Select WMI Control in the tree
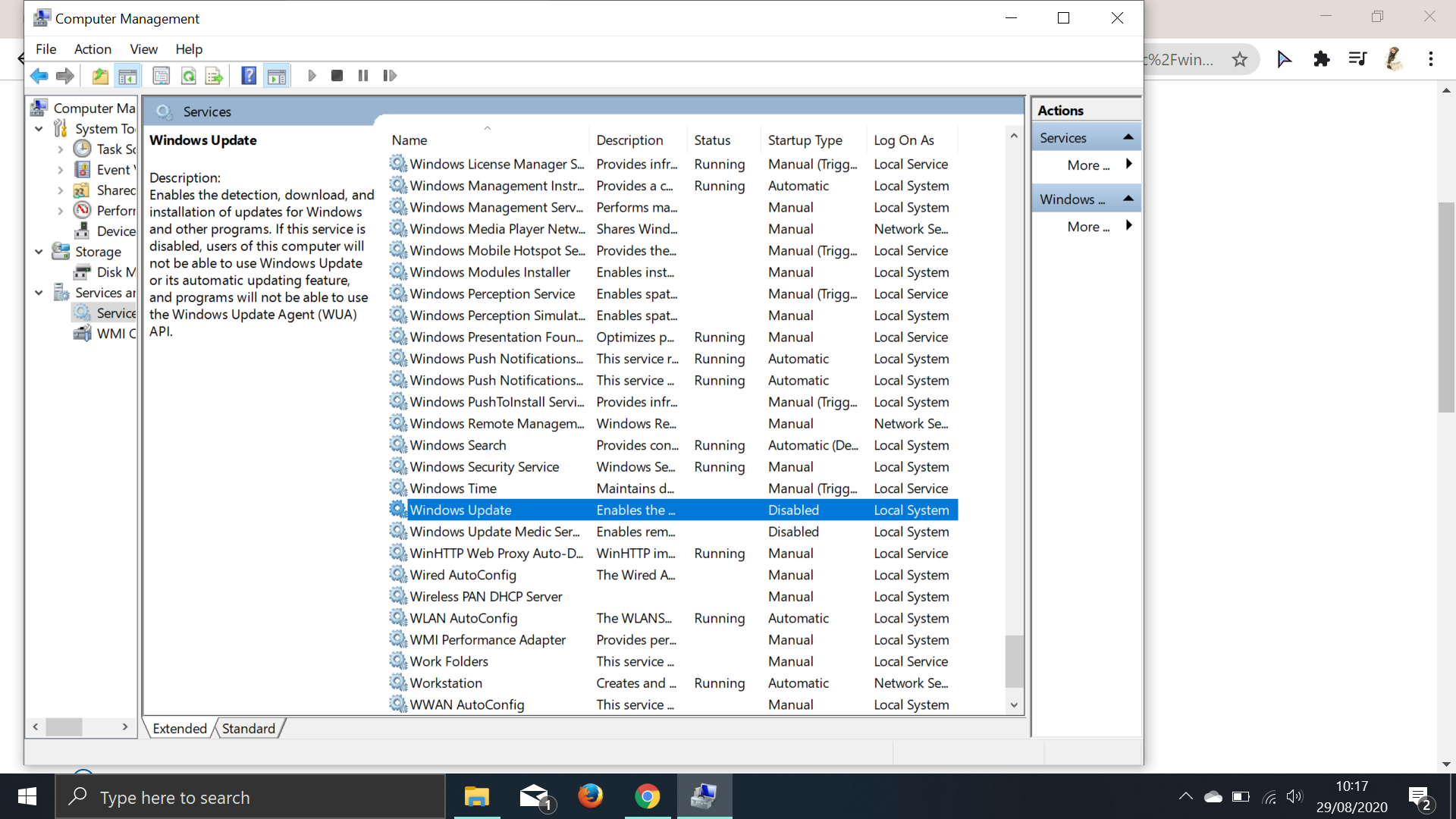1456x819 pixels. [x=105, y=334]
